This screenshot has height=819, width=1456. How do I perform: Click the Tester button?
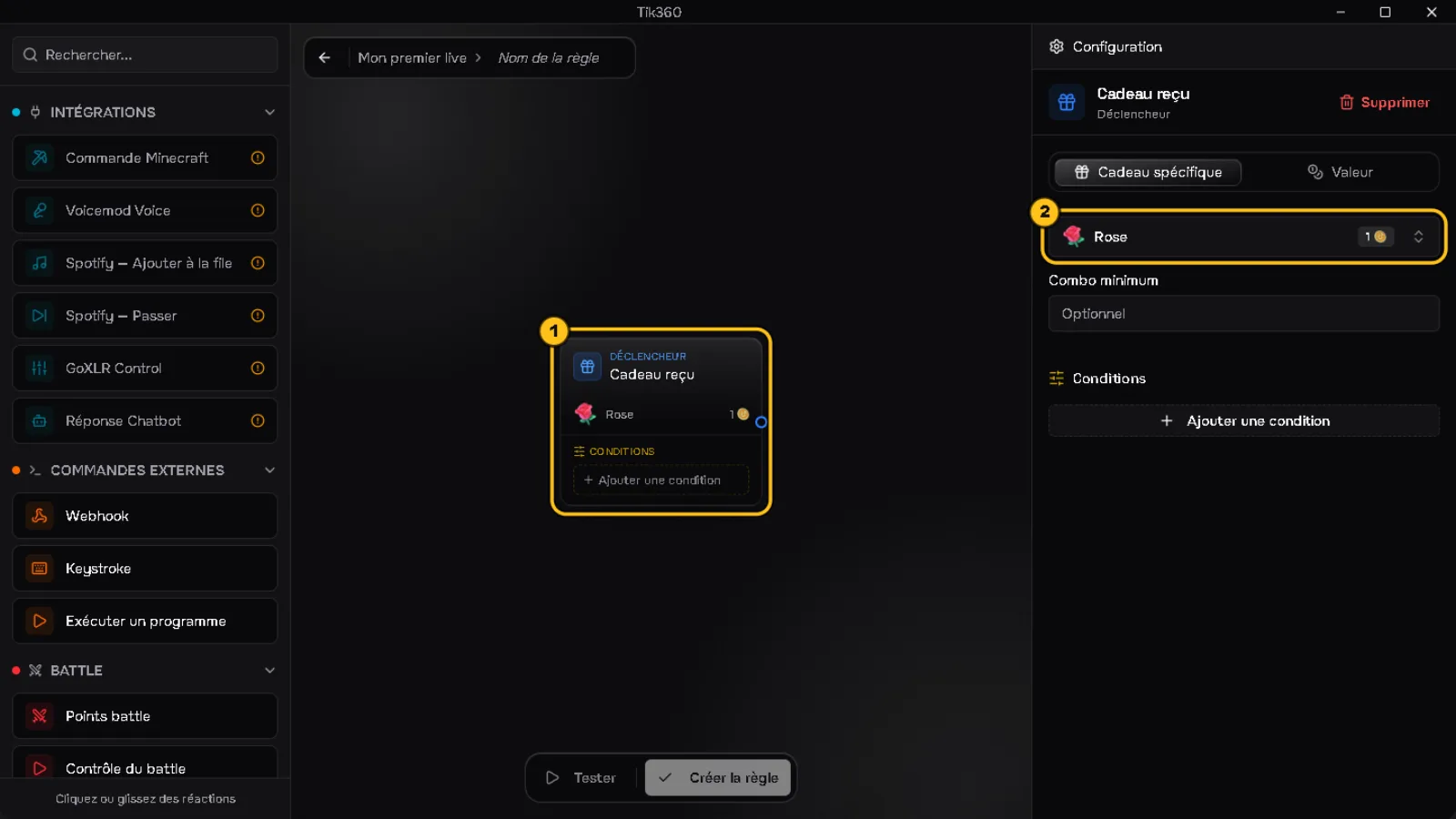pyautogui.click(x=581, y=778)
